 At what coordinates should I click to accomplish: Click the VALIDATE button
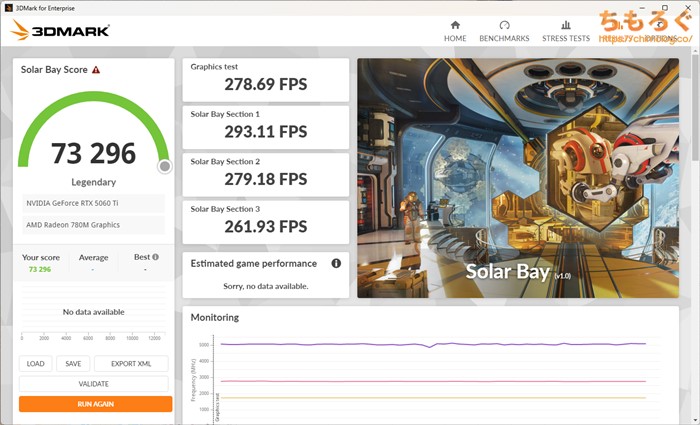(x=94, y=383)
